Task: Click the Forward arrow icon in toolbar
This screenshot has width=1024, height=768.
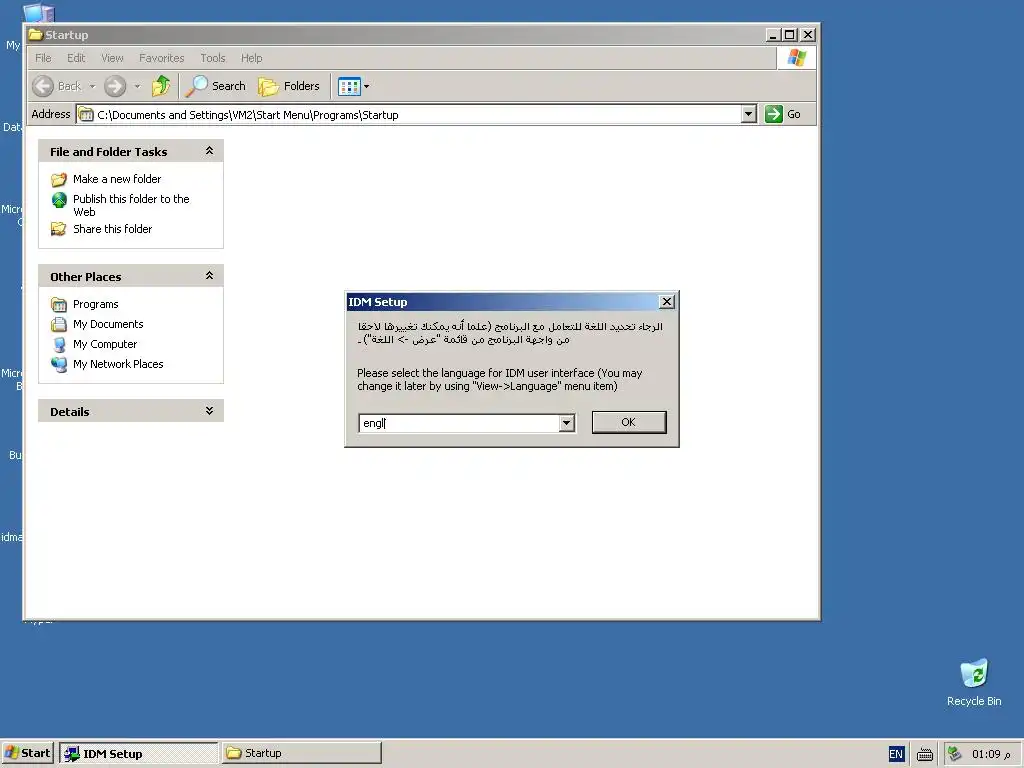Action: pos(115,86)
